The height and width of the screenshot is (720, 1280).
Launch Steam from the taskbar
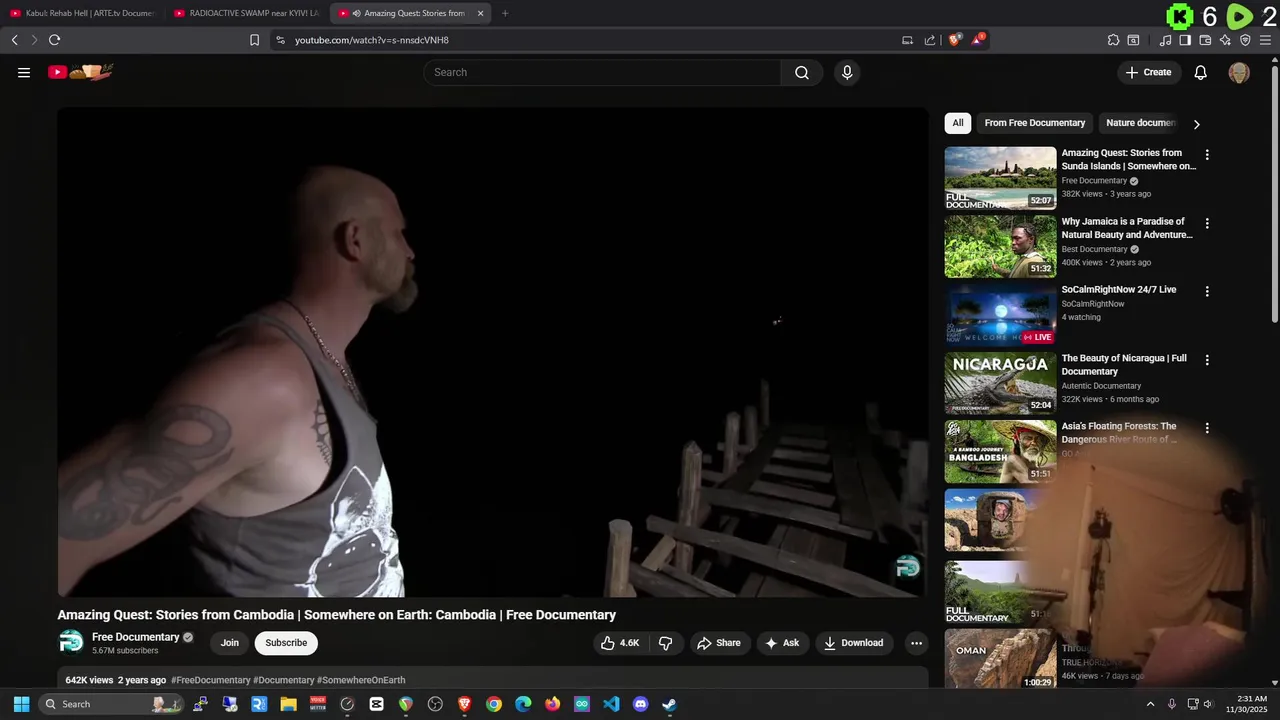tap(669, 704)
